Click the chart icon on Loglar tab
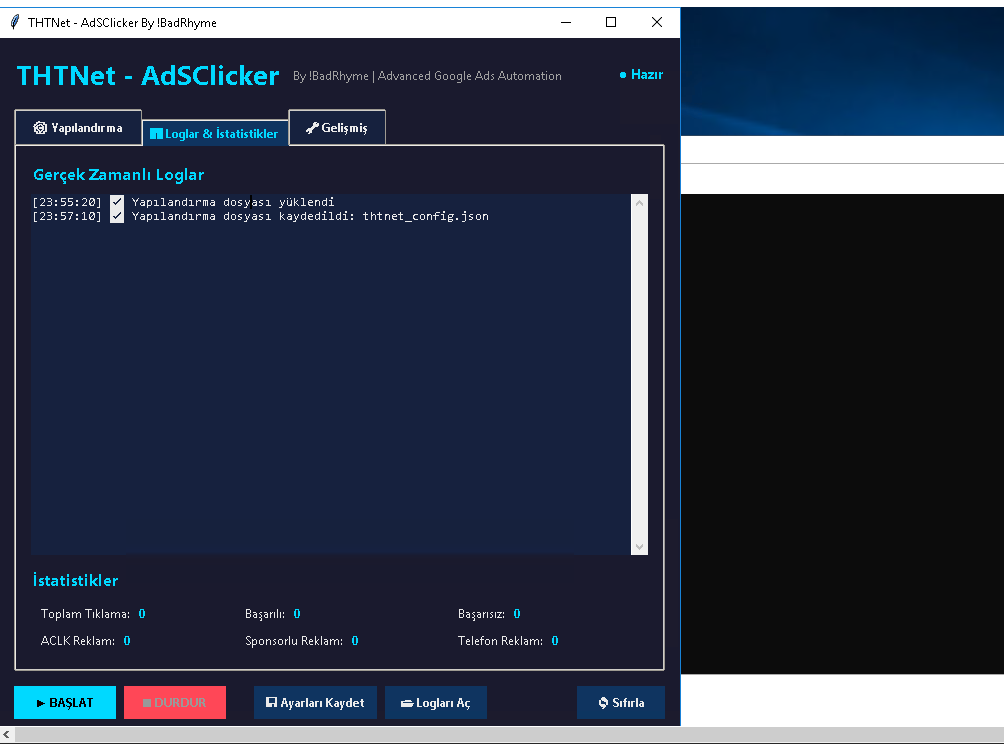Image resolution: width=1004 pixels, height=744 pixels. (156, 134)
